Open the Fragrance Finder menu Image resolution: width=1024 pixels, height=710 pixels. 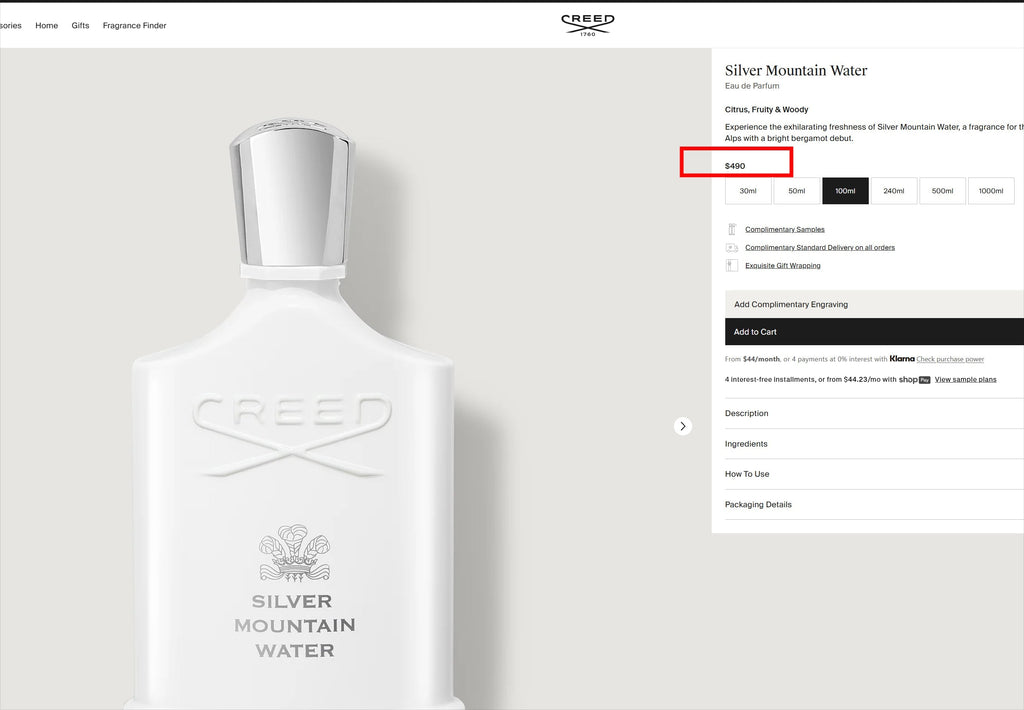(135, 25)
